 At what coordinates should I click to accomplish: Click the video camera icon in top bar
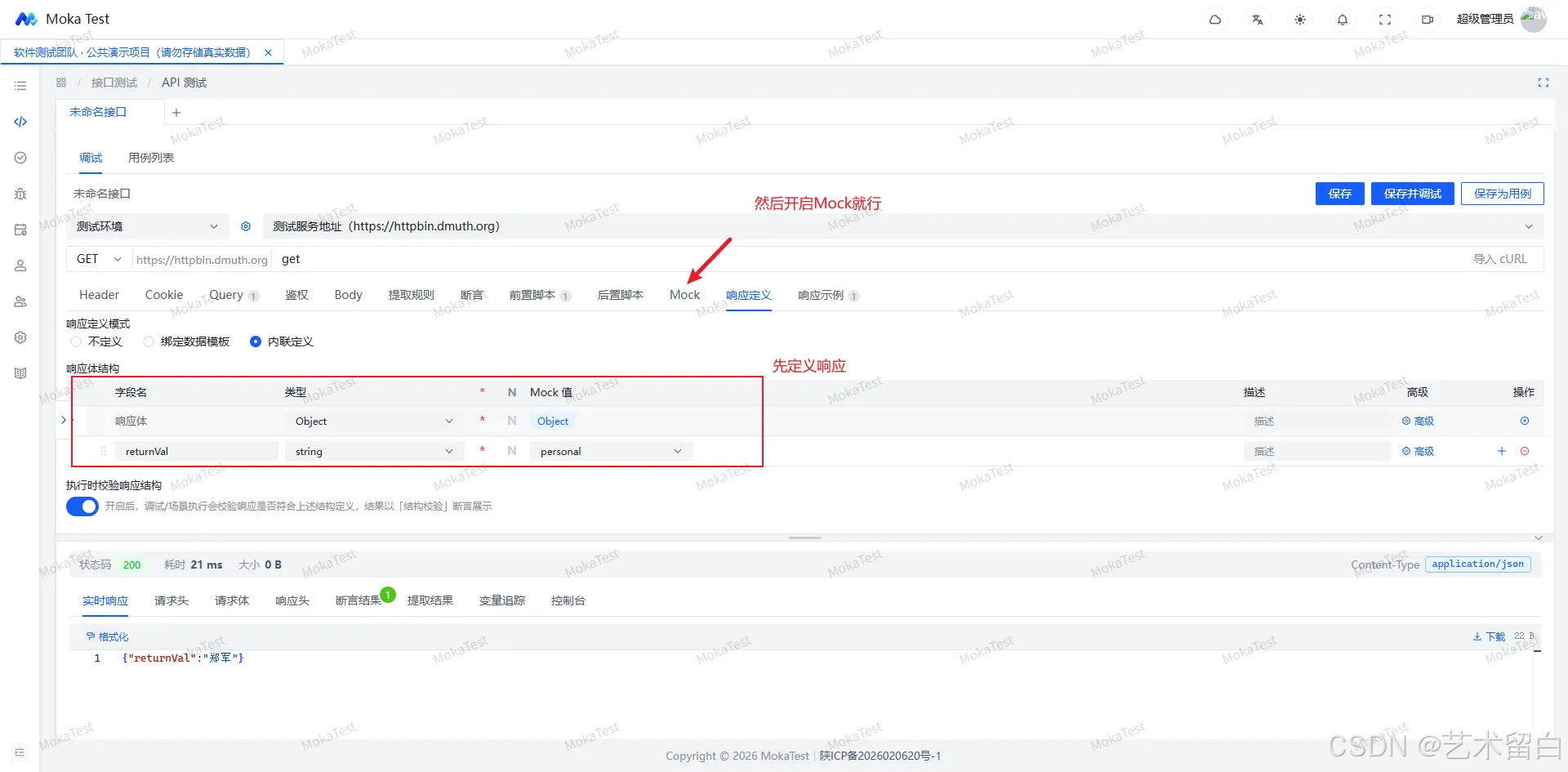pyautogui.click(x=1428, y=20)
